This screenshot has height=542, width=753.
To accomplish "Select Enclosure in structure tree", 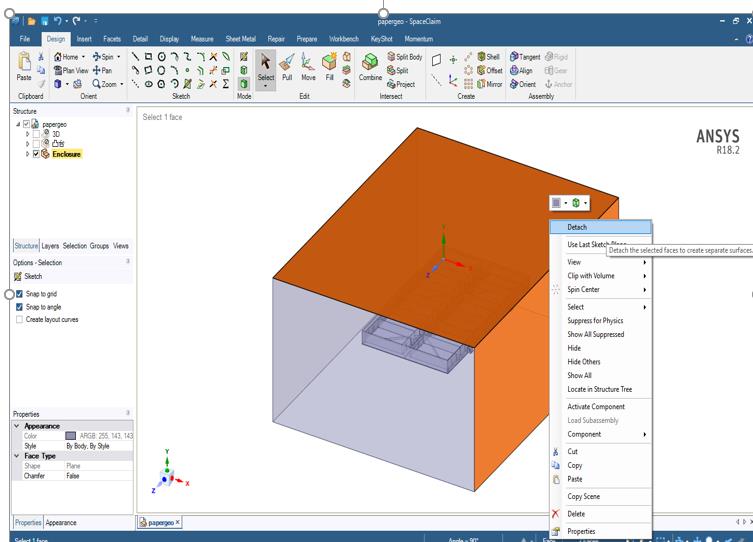I will pos(66,154).
